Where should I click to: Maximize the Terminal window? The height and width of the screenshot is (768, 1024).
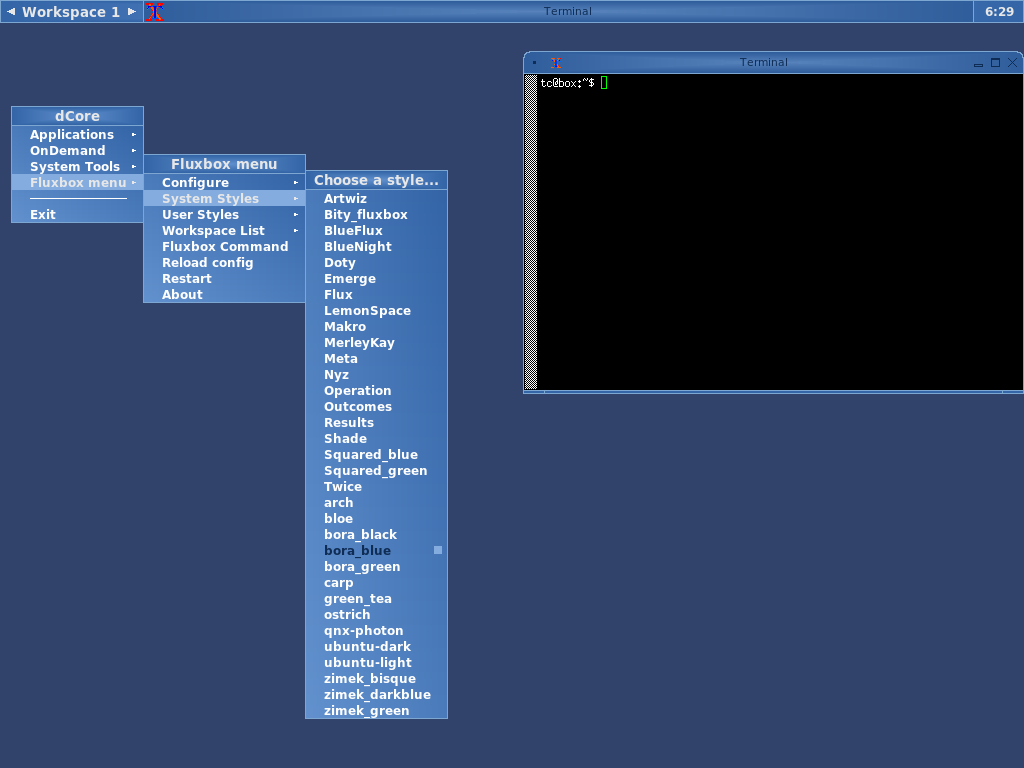click(995, 62)
